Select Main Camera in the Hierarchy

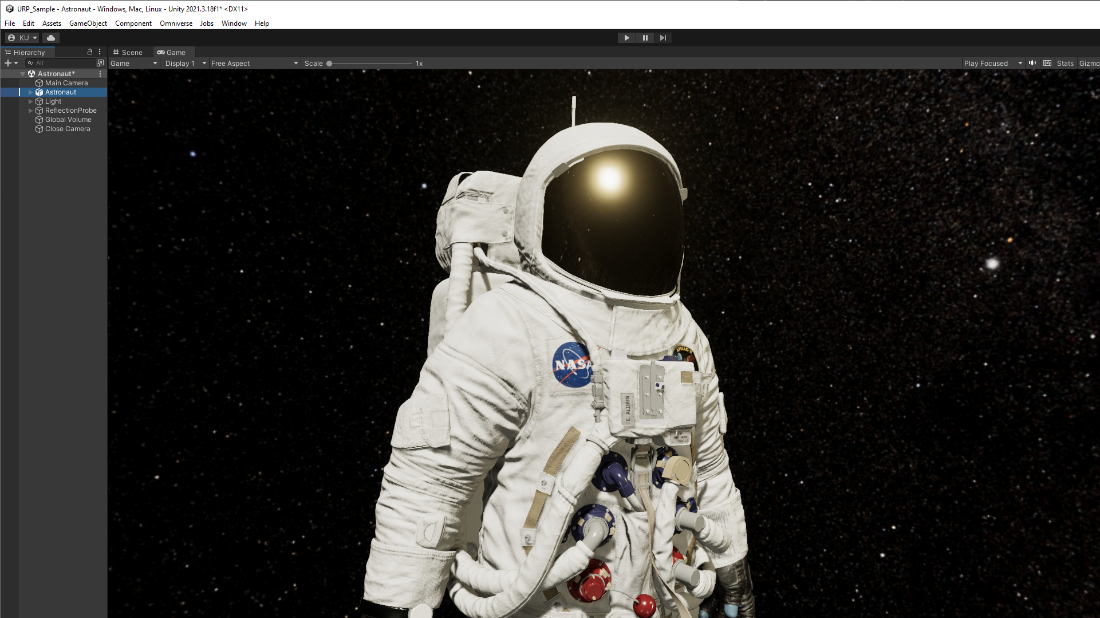[x=66, y=83]
